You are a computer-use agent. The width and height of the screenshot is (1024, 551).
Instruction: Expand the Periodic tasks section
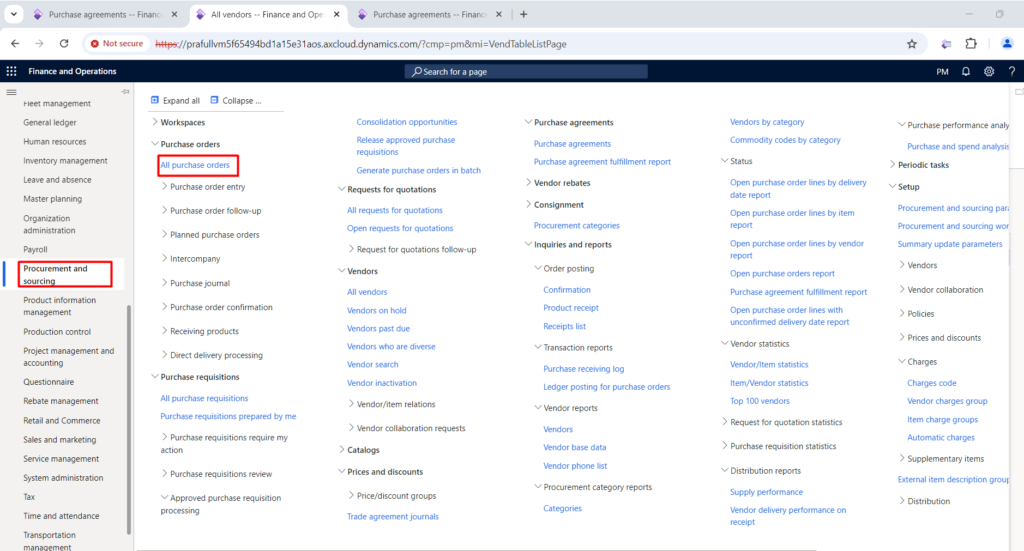point(892,165)
